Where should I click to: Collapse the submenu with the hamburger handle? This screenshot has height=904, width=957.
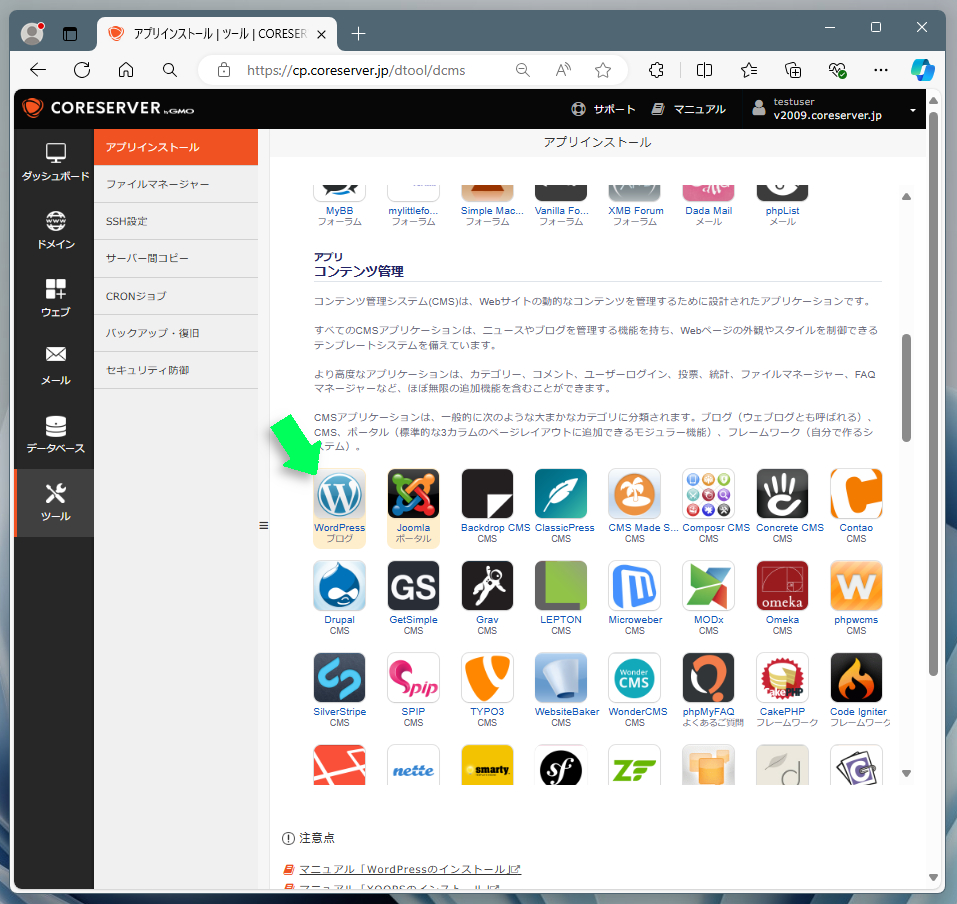click(264, 526)
